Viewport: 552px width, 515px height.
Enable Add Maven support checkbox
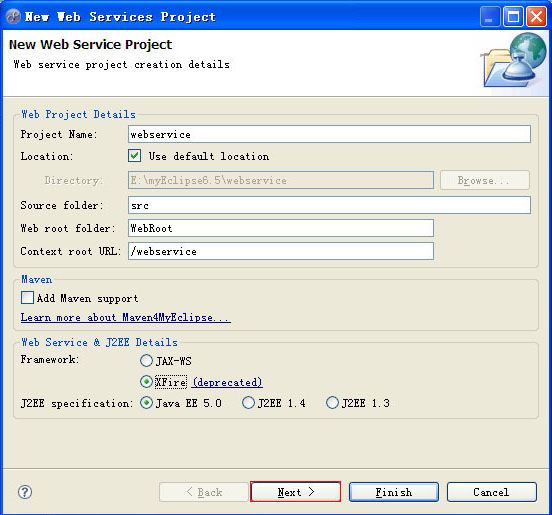click(x=27, y=298)
